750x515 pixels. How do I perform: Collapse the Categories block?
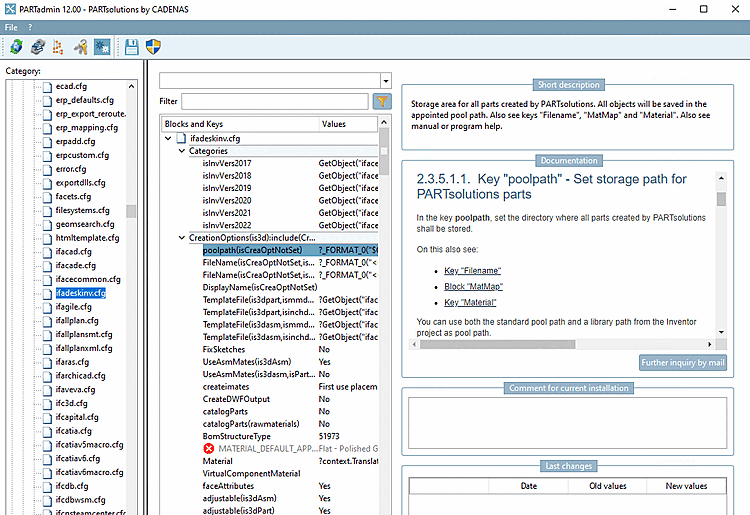point(182,151)
